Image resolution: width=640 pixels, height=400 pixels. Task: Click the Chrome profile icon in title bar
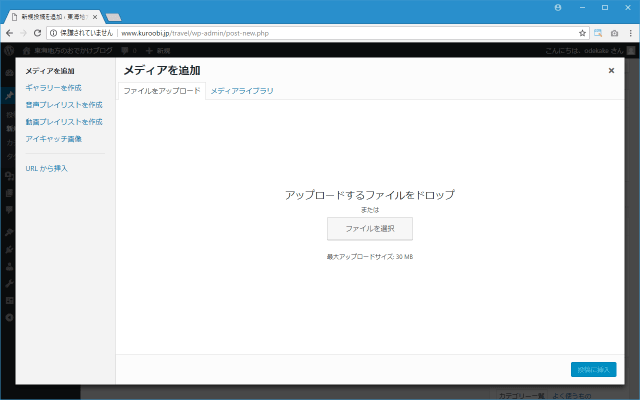[x=557, y=7]
